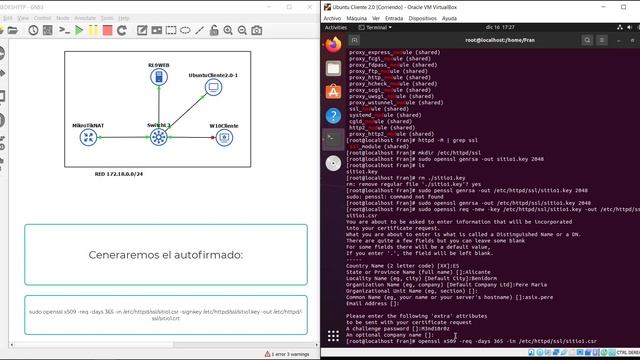Select the Insert picture tool
The image size is (640, 360).
click(x=157, y=31)
